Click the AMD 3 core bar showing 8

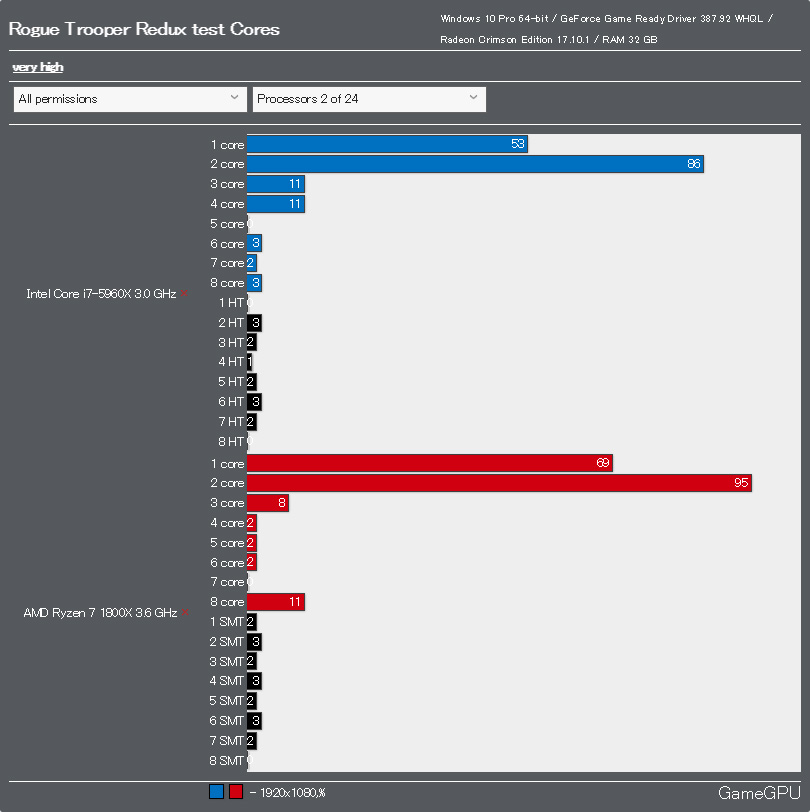coord(267,503)
